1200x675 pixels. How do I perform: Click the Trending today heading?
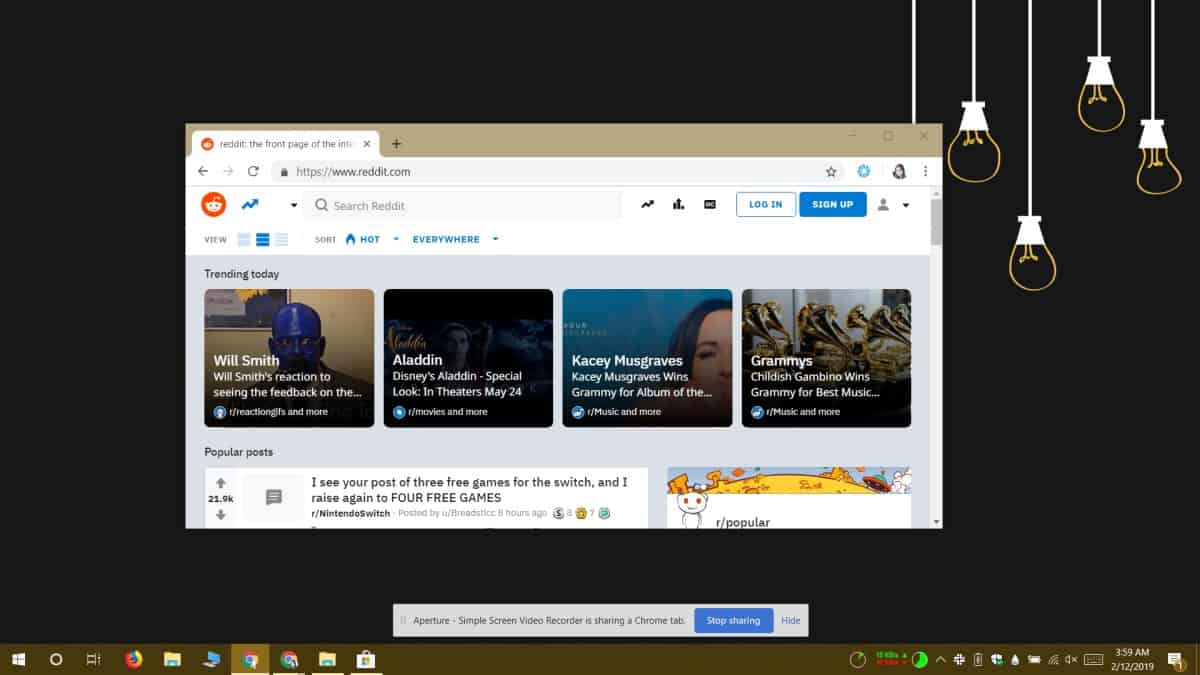point(242,274)
